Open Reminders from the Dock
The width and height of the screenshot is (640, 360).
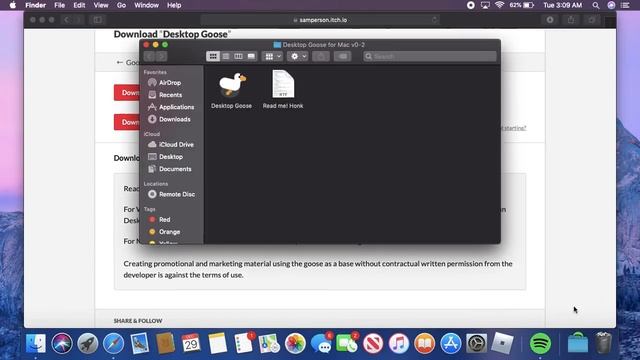244,343
